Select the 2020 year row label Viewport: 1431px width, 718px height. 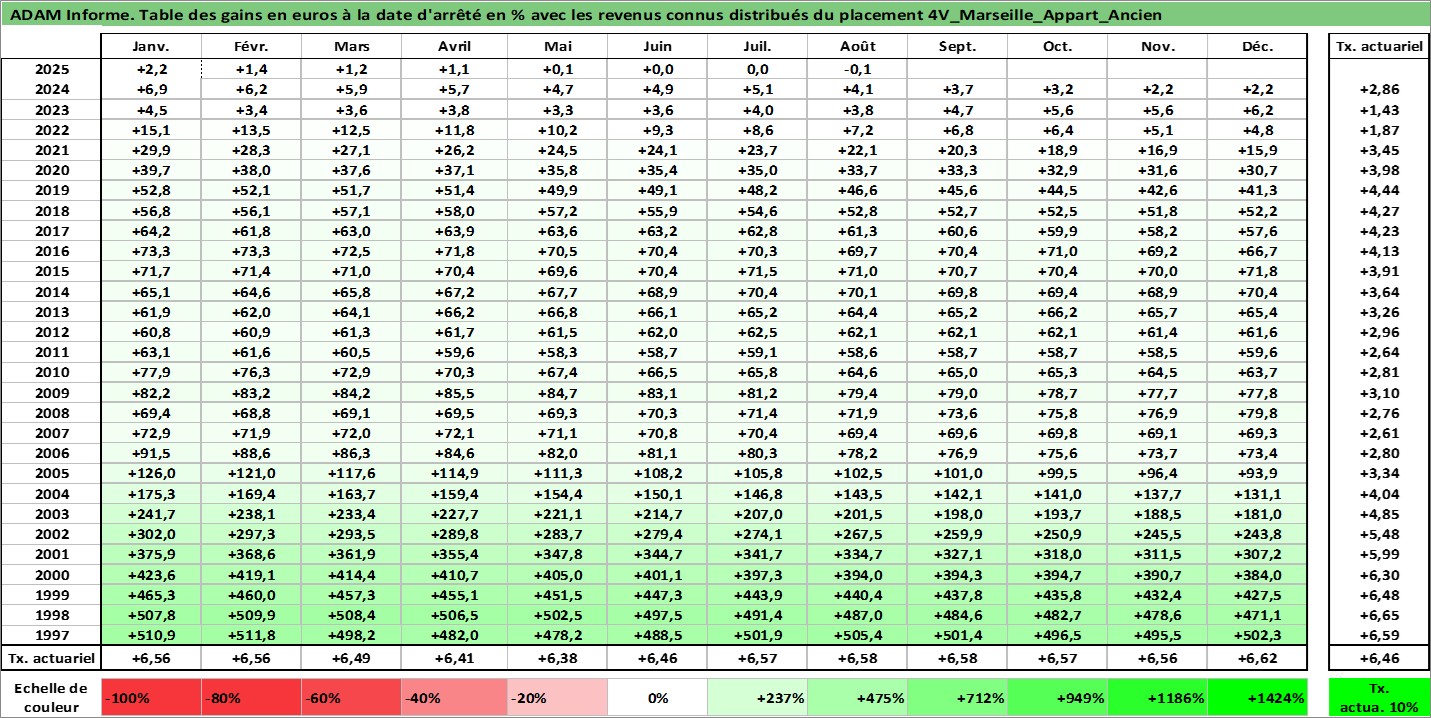(x=51, y=170)
